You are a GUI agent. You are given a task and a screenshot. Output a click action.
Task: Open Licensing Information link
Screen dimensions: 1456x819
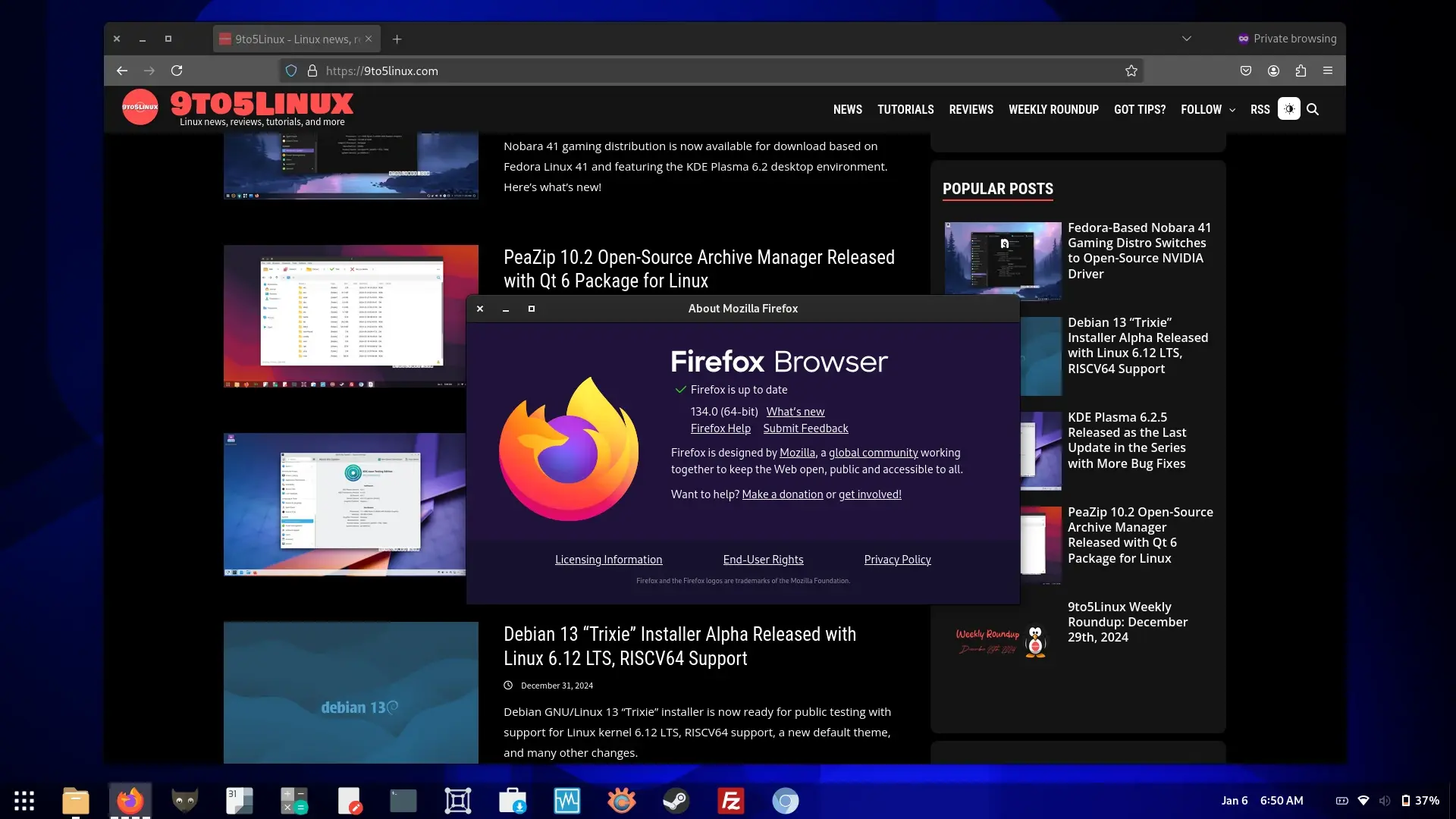click(x=608, y=560)
